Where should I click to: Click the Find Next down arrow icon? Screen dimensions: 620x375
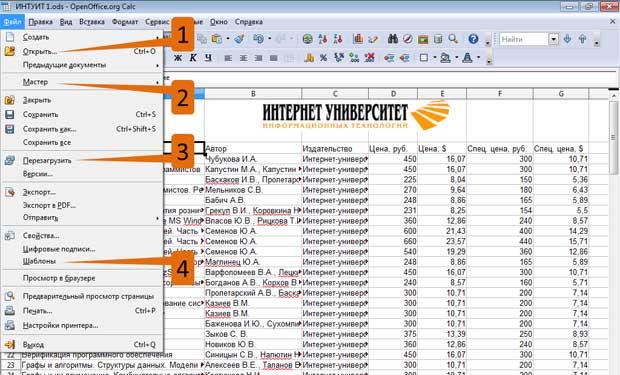click(567, 39)
